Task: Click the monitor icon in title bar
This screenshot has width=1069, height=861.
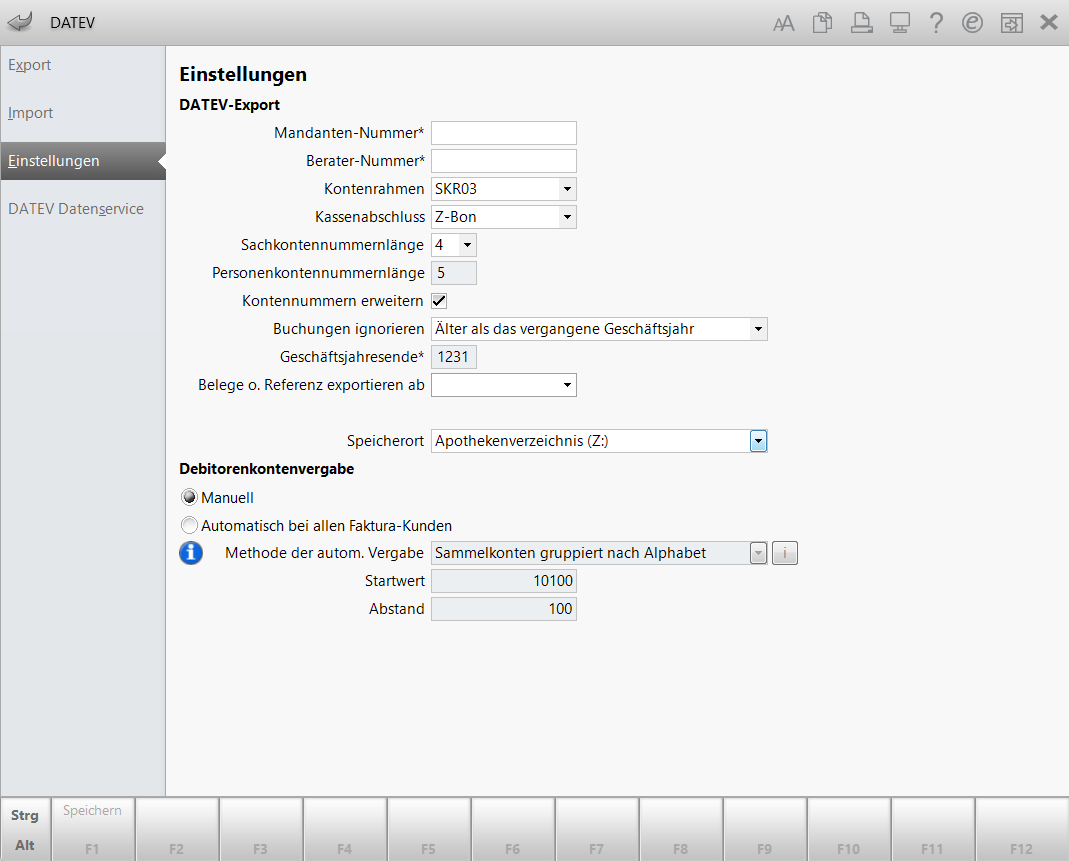Action: click(898, 23)
